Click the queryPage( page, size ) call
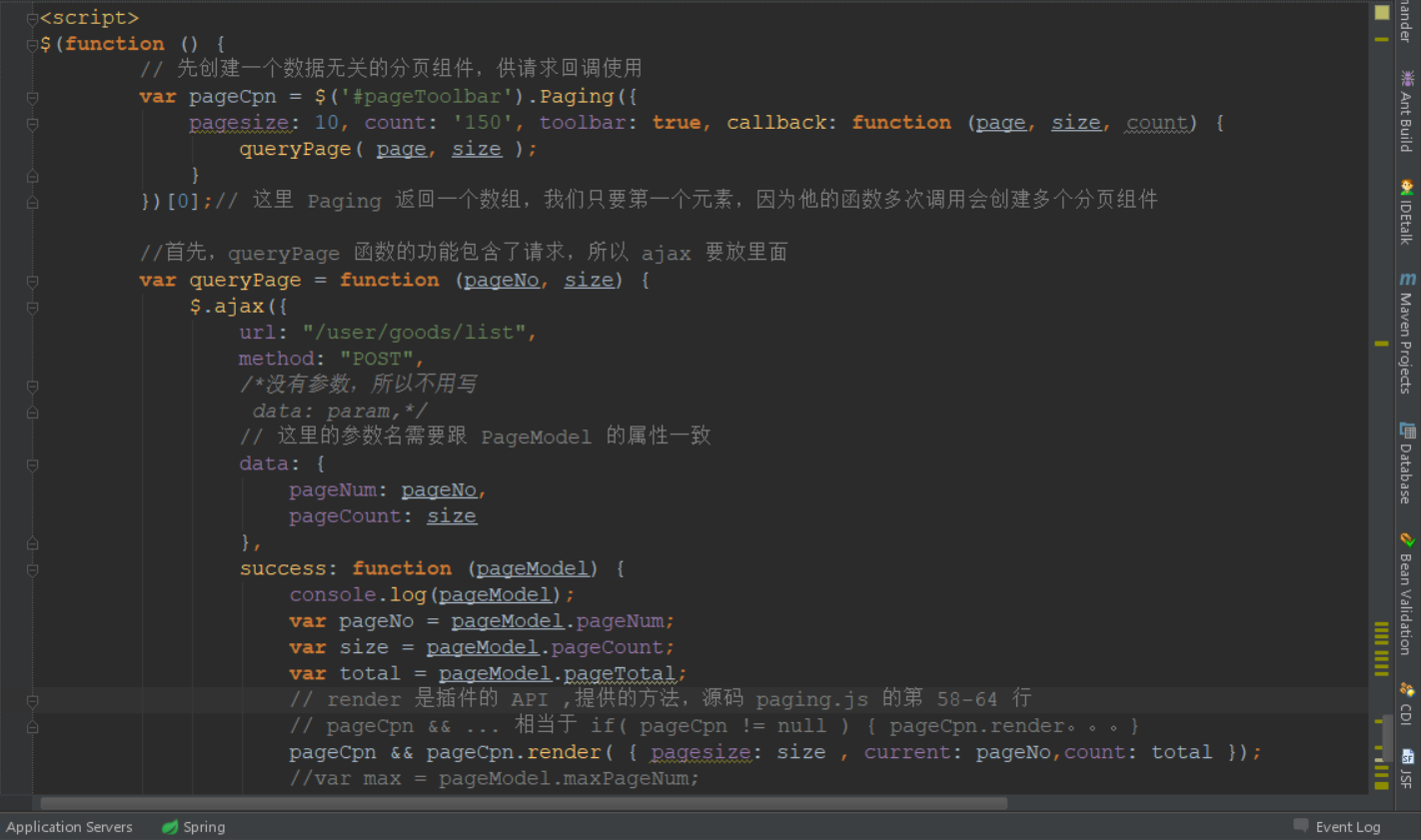Image resolution: width=1421 pixels, height=840 pixels. [x=388, y=149]
